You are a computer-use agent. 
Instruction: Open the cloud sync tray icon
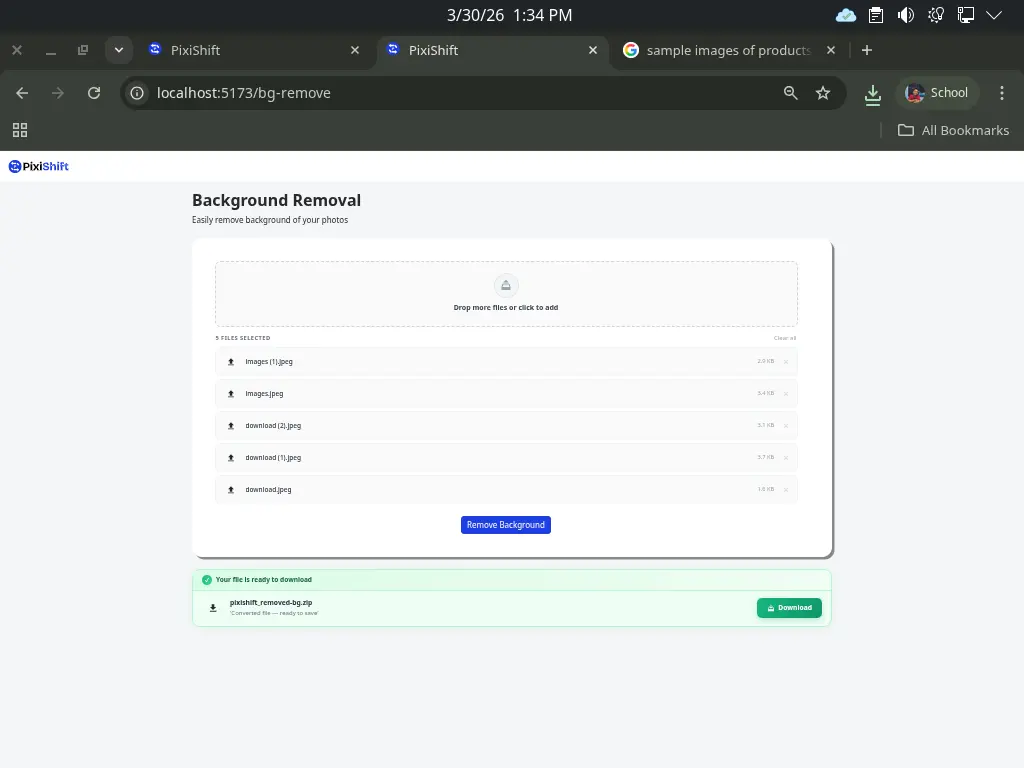click(846, 15)
